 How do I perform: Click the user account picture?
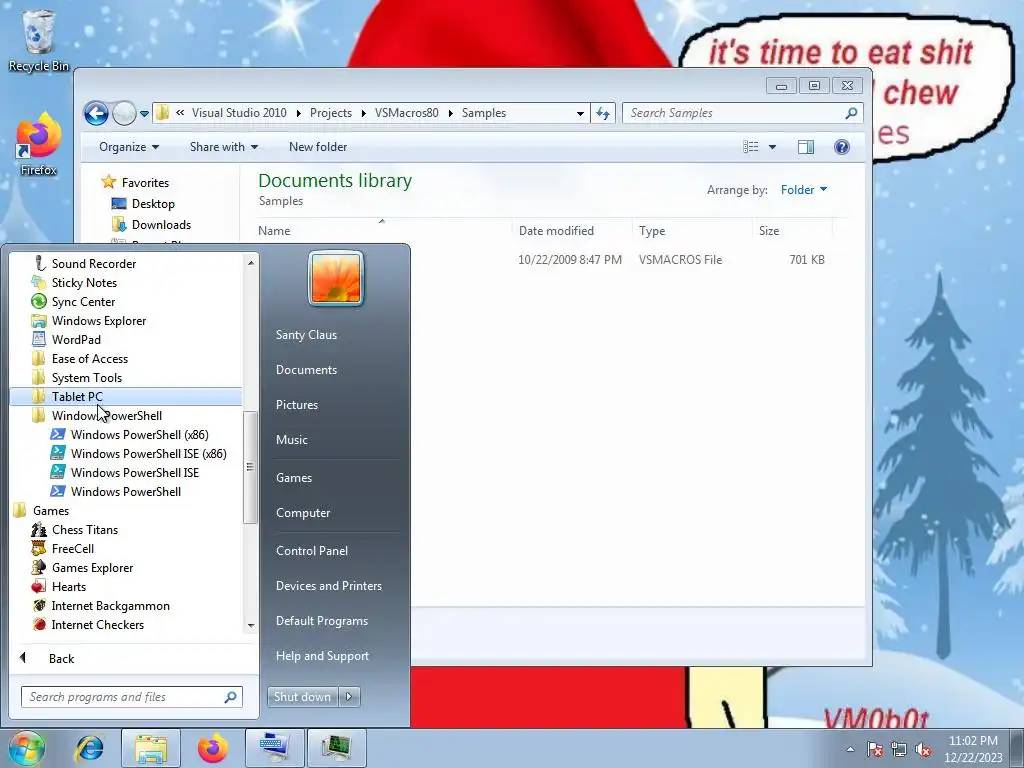pyautogui.click(x=336, y=279)
